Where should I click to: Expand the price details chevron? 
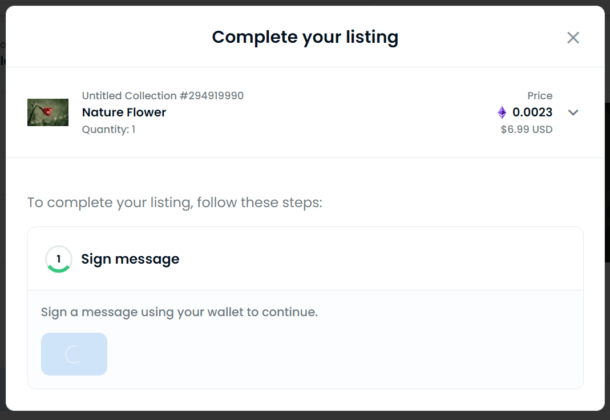(573, 112)
